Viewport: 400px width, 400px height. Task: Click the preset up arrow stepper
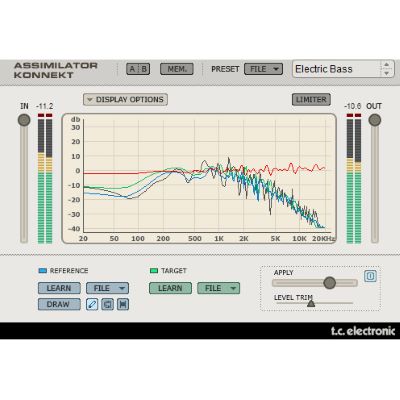386,65
